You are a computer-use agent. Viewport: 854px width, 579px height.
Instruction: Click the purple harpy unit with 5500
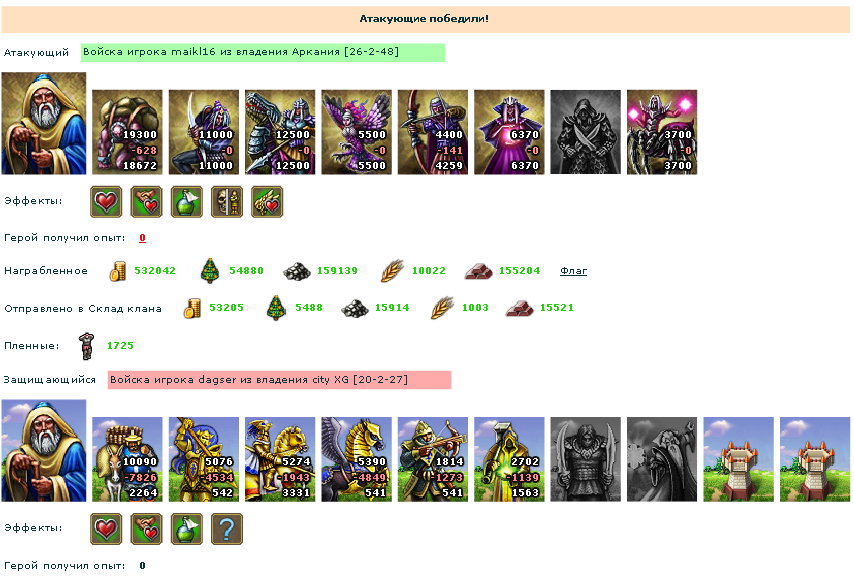tap(356, 132)
